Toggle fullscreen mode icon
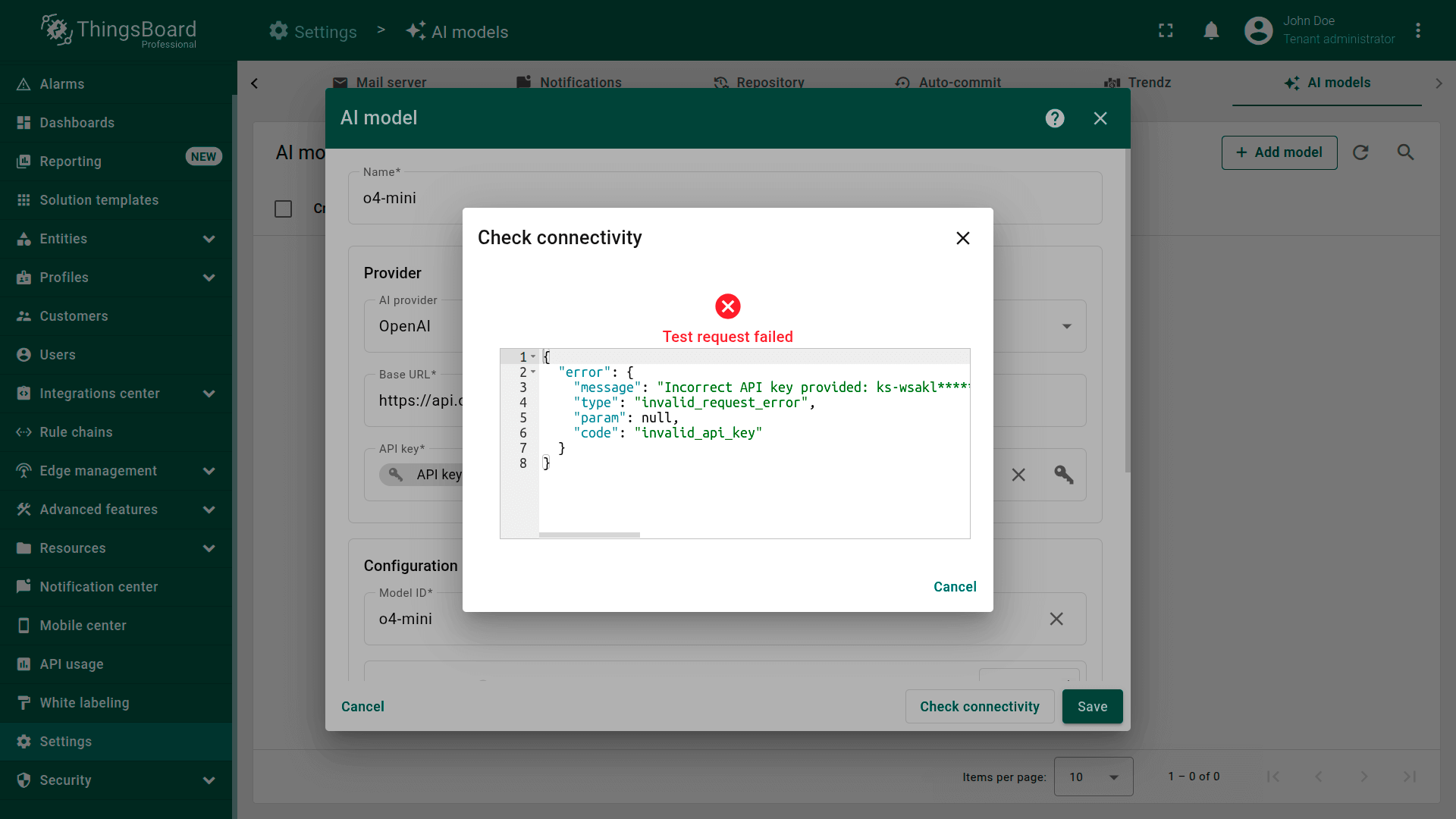The width and height of the screenshot is (1456, 819). point(1166,30)
